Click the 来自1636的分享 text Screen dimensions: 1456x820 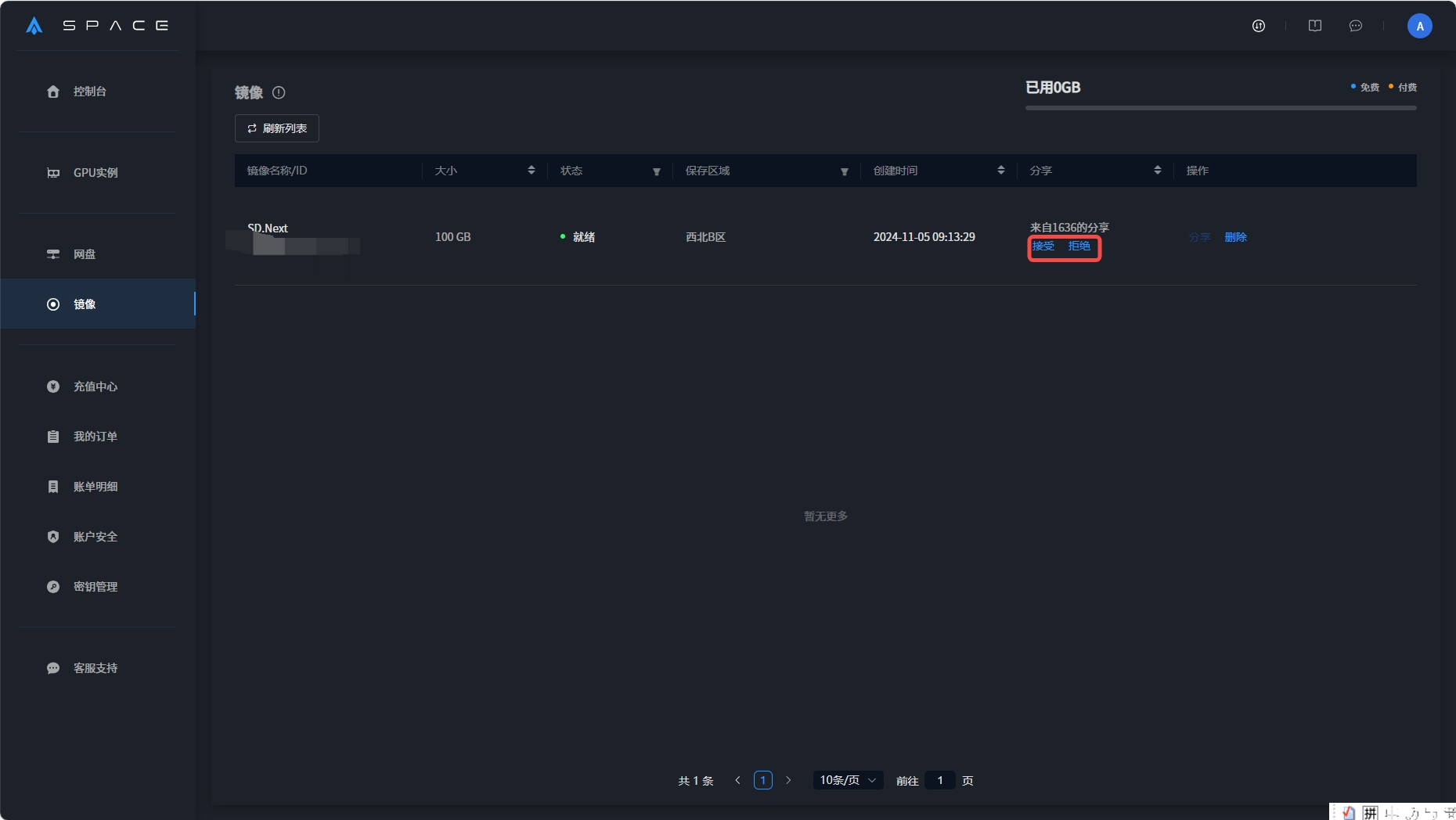click(x=1069, y=228)
